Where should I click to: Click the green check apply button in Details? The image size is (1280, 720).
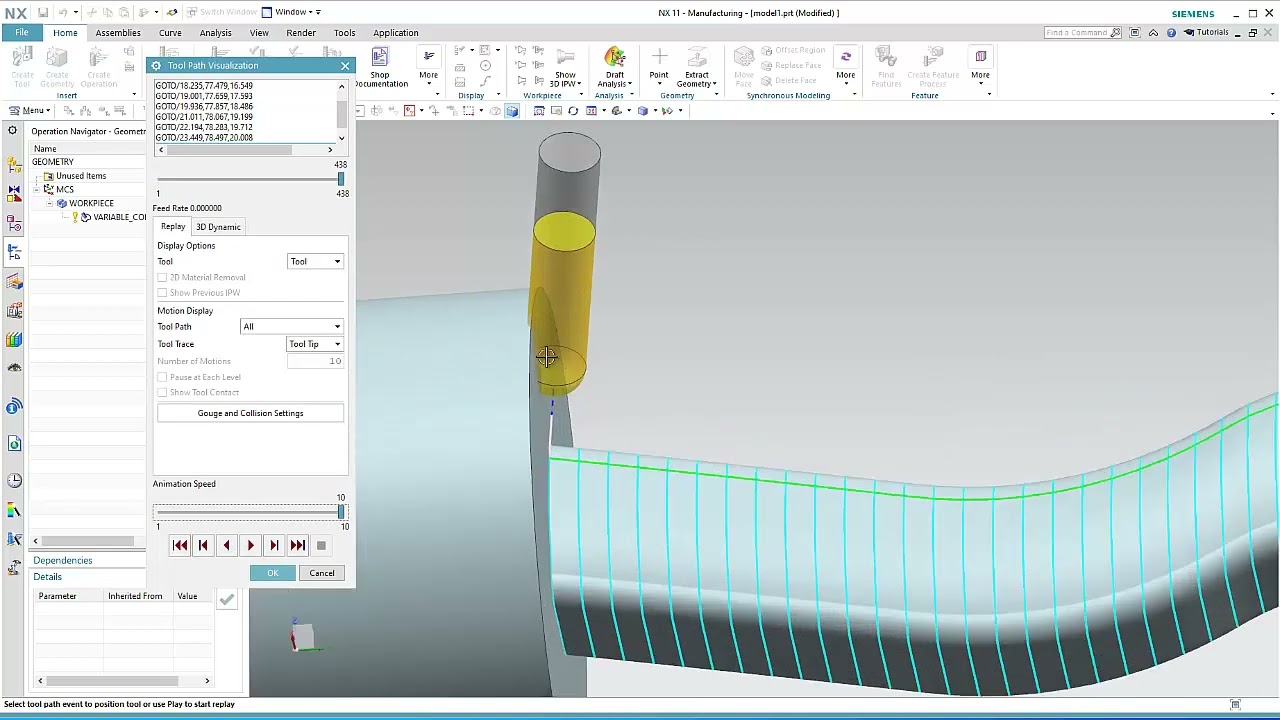tap(227, 599)
